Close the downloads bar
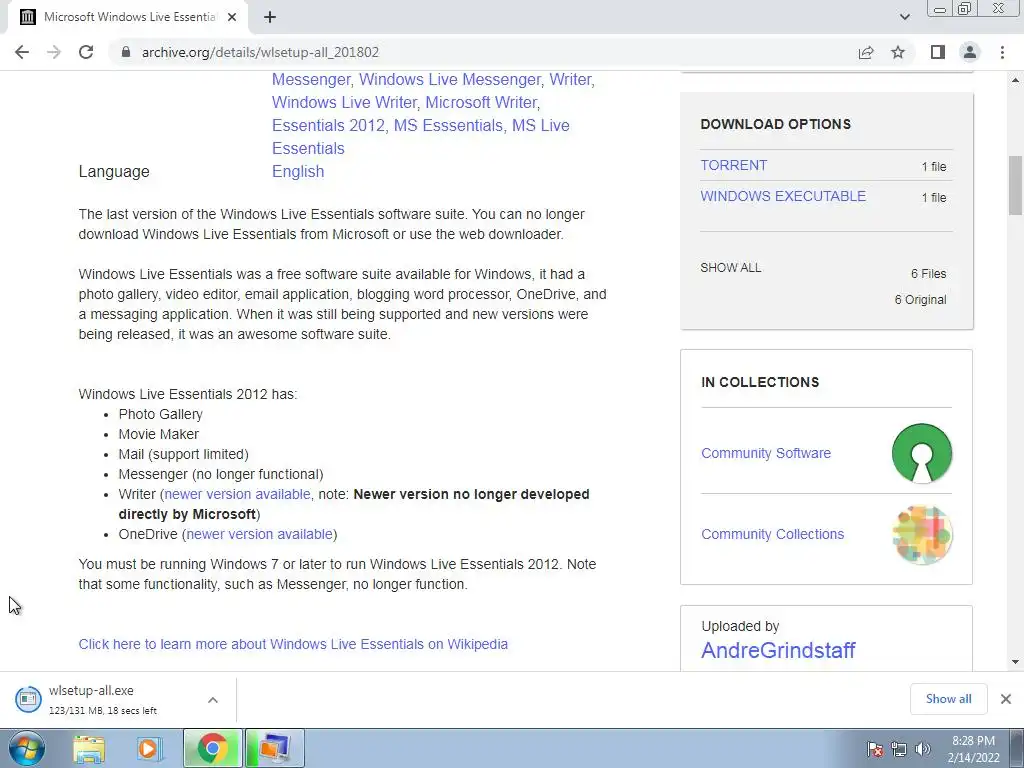Screen dimensions: 1024x768 pos(1006,699)
